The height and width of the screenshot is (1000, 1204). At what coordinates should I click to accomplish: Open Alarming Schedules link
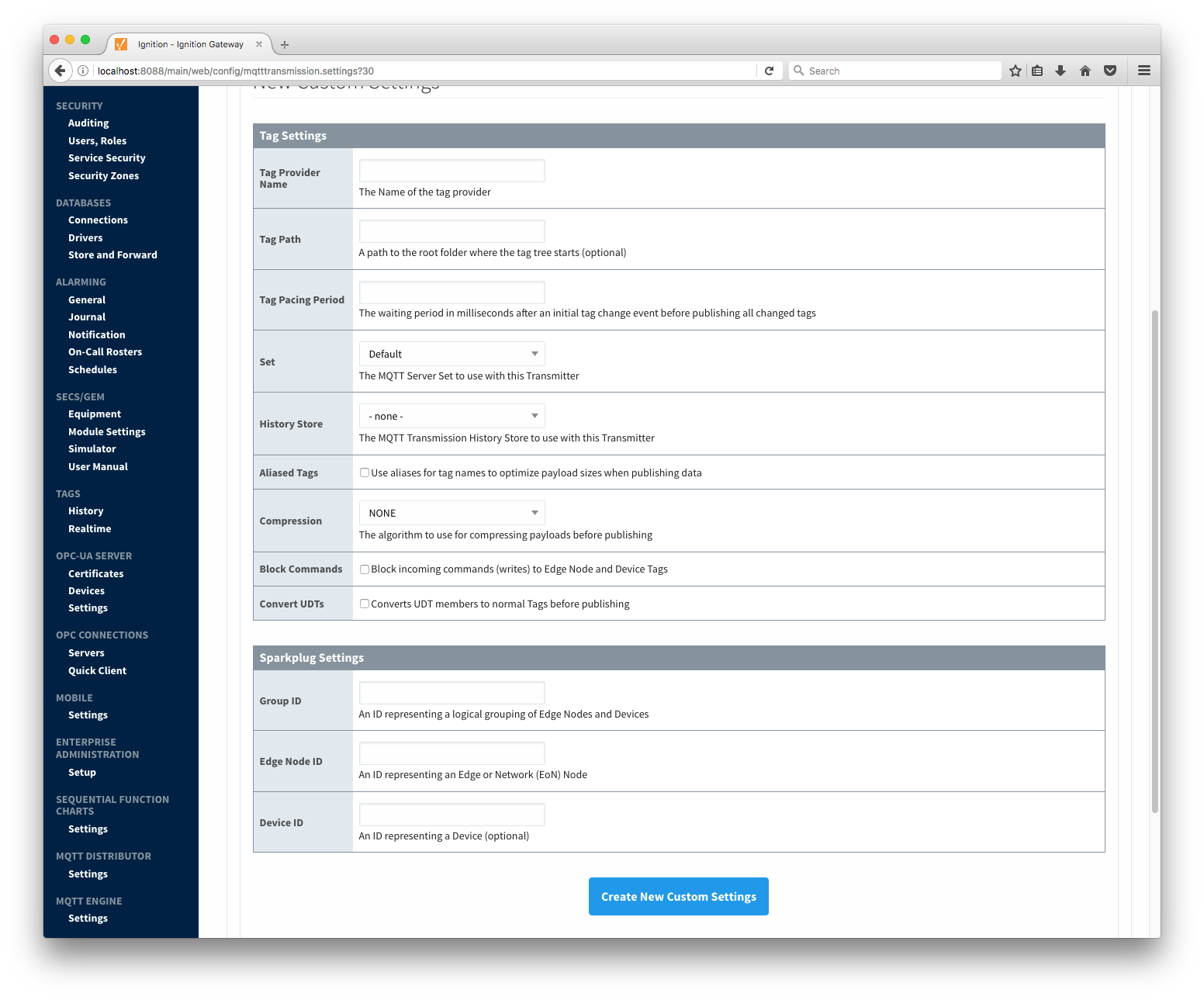coord(92,370)
